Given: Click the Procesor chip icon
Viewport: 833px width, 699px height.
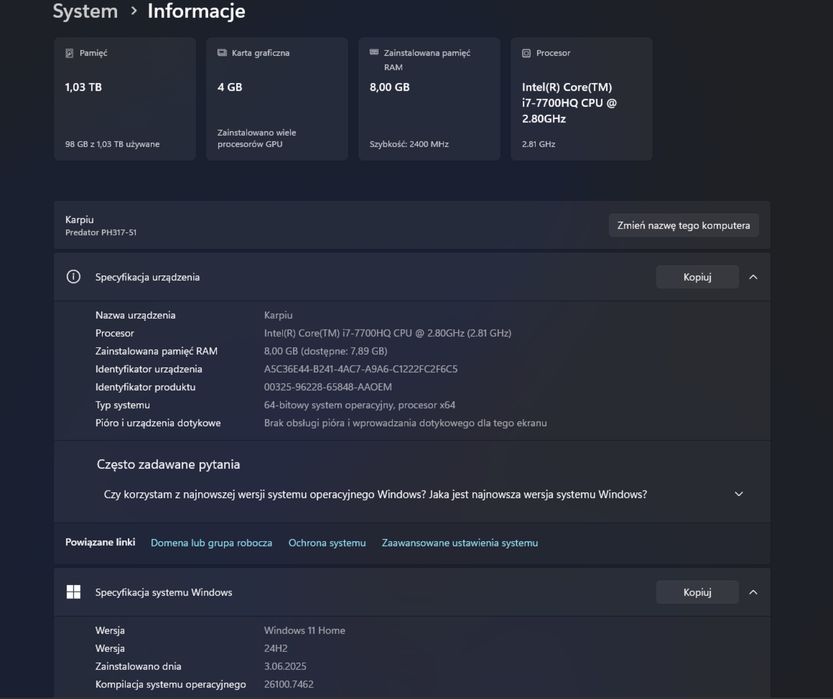Looking at the screenshot, I should [x=526, y=53].
